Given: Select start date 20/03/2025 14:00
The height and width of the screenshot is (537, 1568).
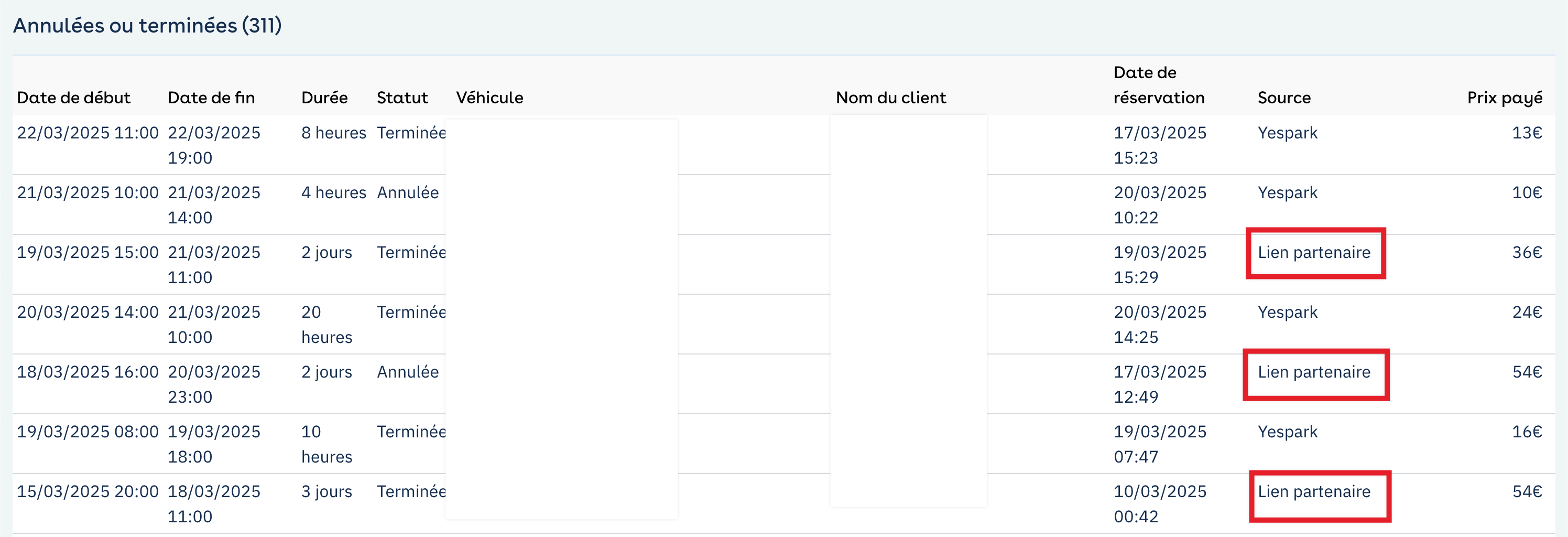Looking at the screenshot, I should (88, 312).
